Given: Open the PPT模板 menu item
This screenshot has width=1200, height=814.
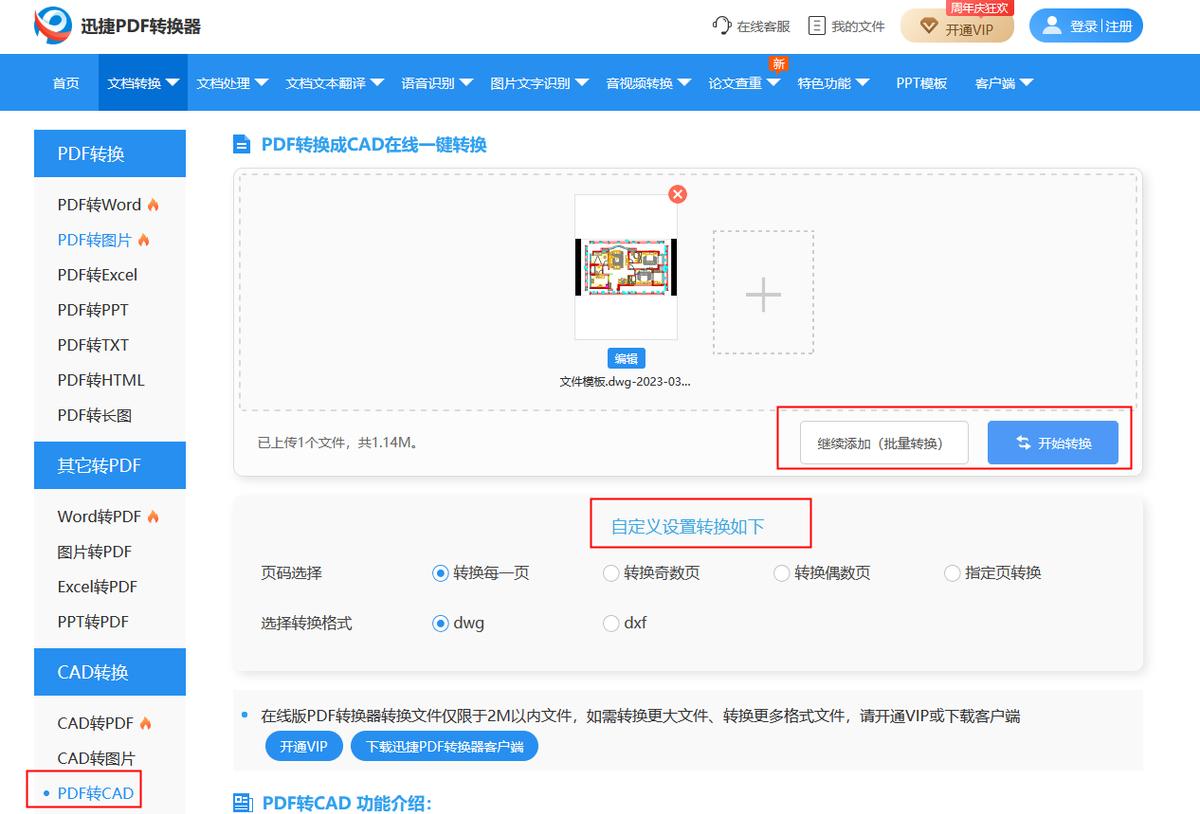Looking at the screenshot, I should [921, 83].
